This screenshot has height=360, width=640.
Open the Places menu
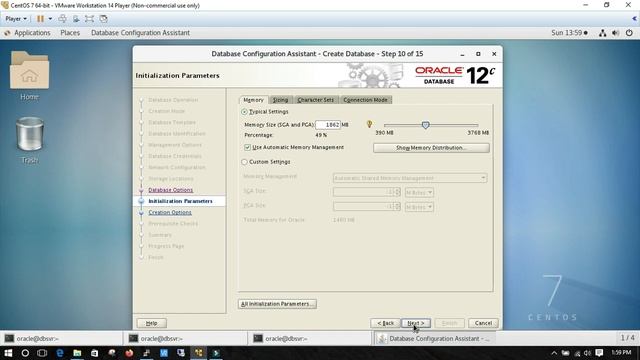[70, 33]
